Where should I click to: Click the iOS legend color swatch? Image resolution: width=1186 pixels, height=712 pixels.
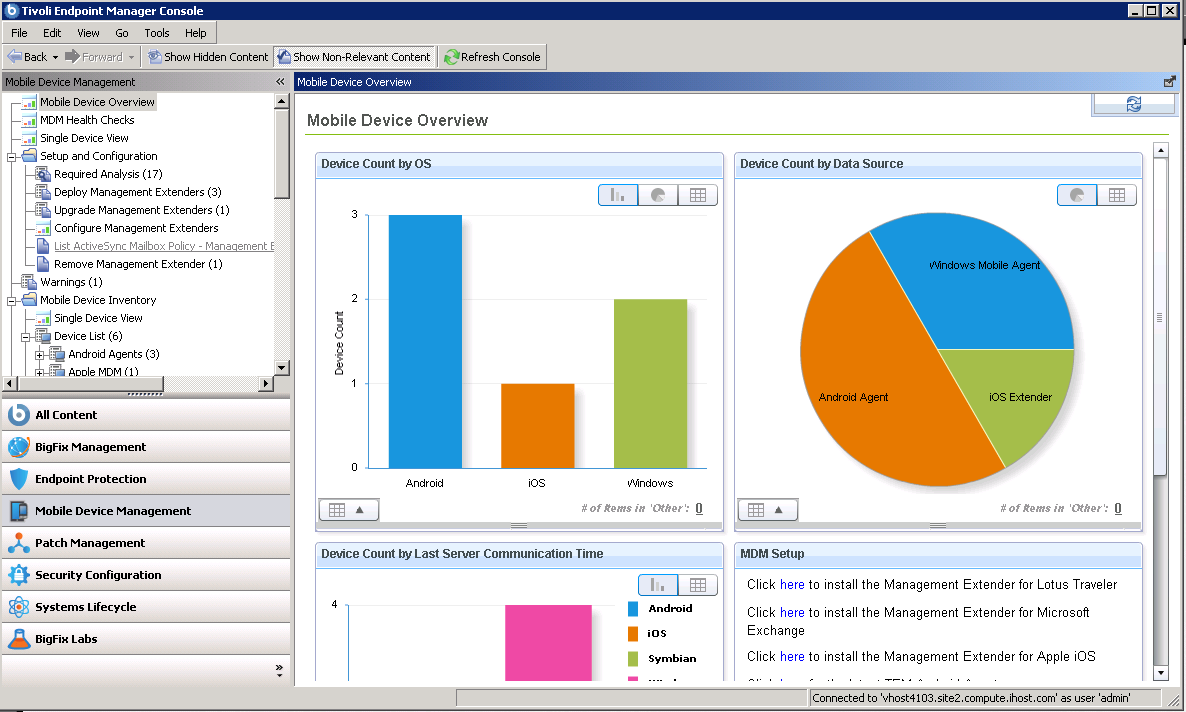coord(633,633)
